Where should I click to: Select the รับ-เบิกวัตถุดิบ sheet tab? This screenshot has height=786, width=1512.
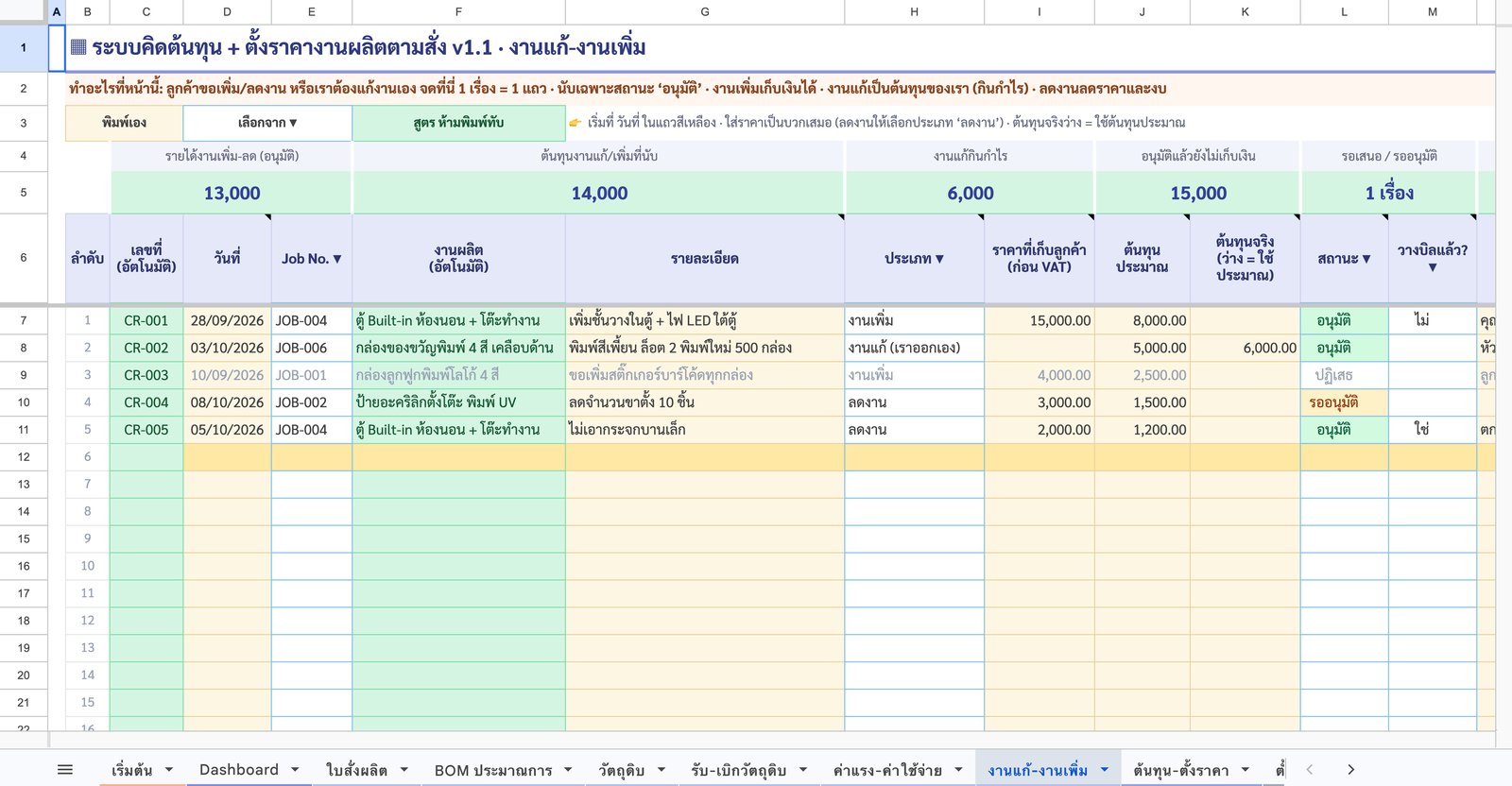pos(738,770)
